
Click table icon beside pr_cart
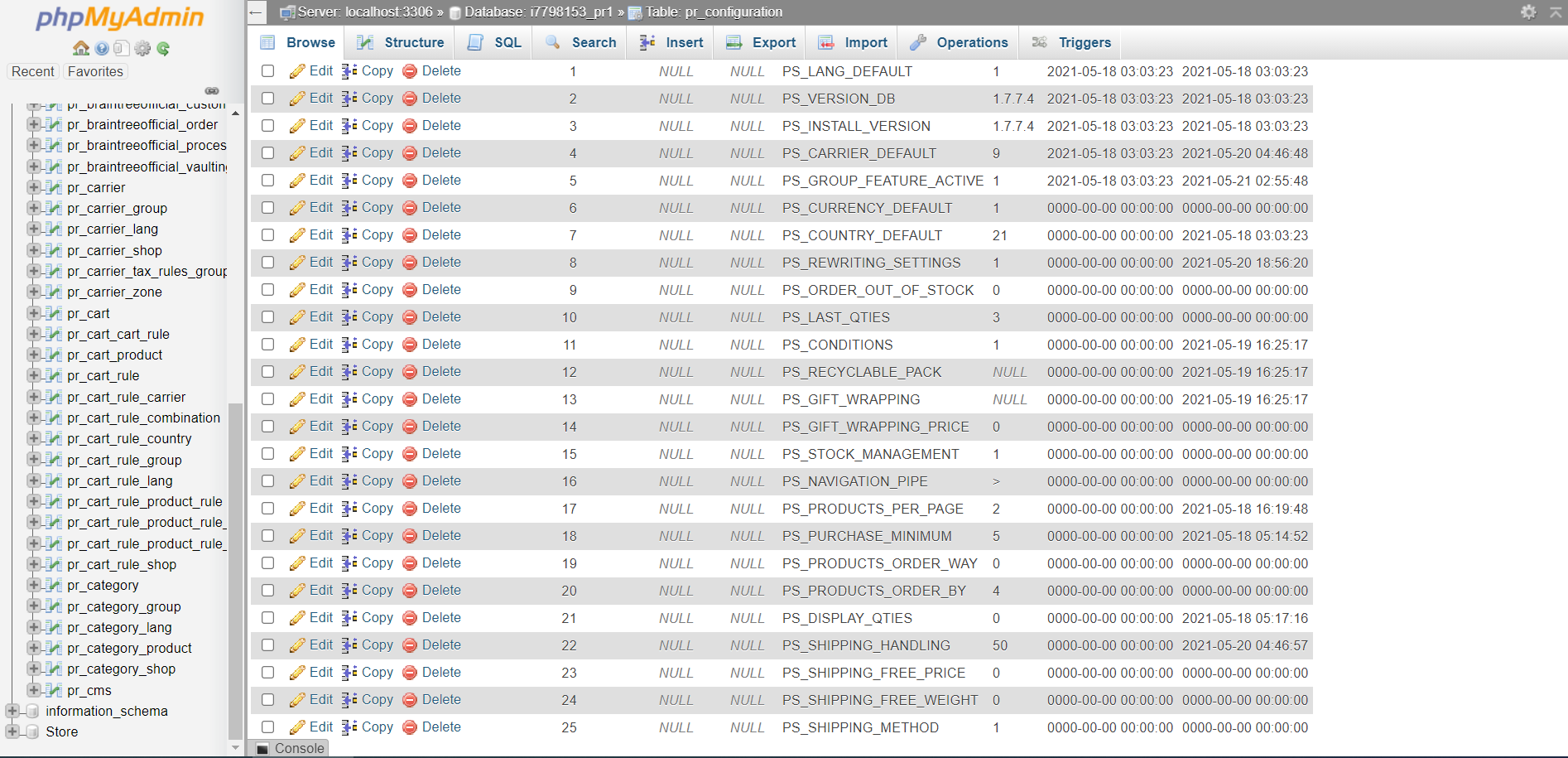tap(54, 313)
